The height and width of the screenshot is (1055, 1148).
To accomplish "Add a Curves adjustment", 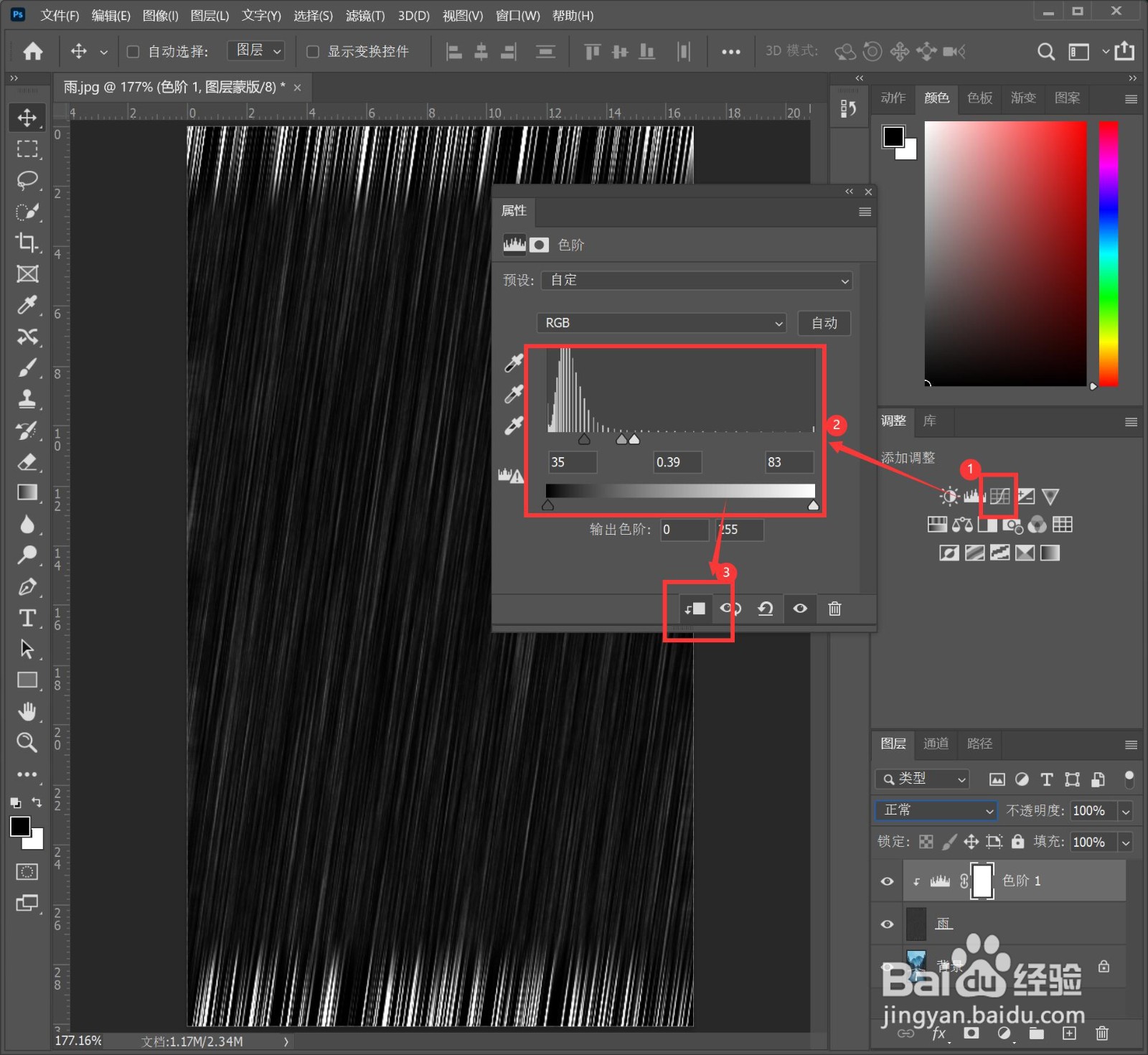I will (999, 496).
